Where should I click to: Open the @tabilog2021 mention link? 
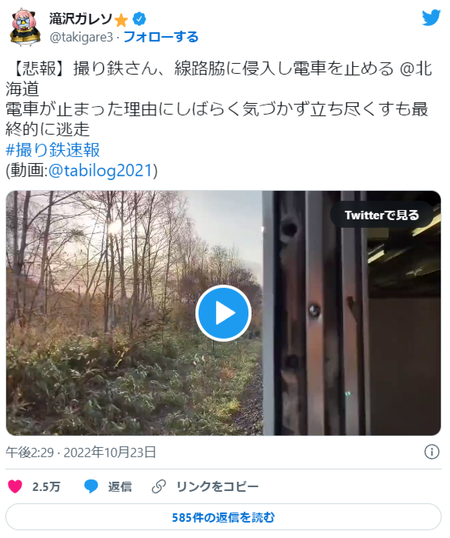pyautogui.click(x=100, y=170)
